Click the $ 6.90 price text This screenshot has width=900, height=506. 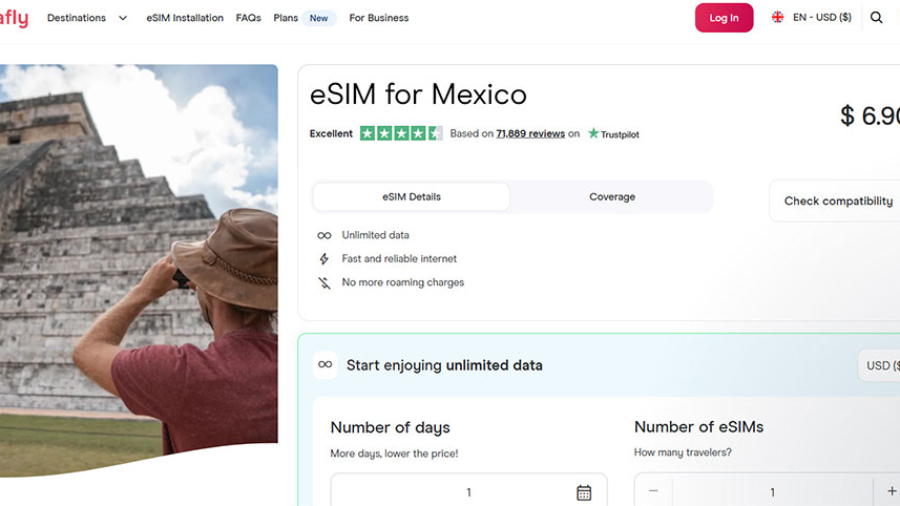click(x=870, y=116)
